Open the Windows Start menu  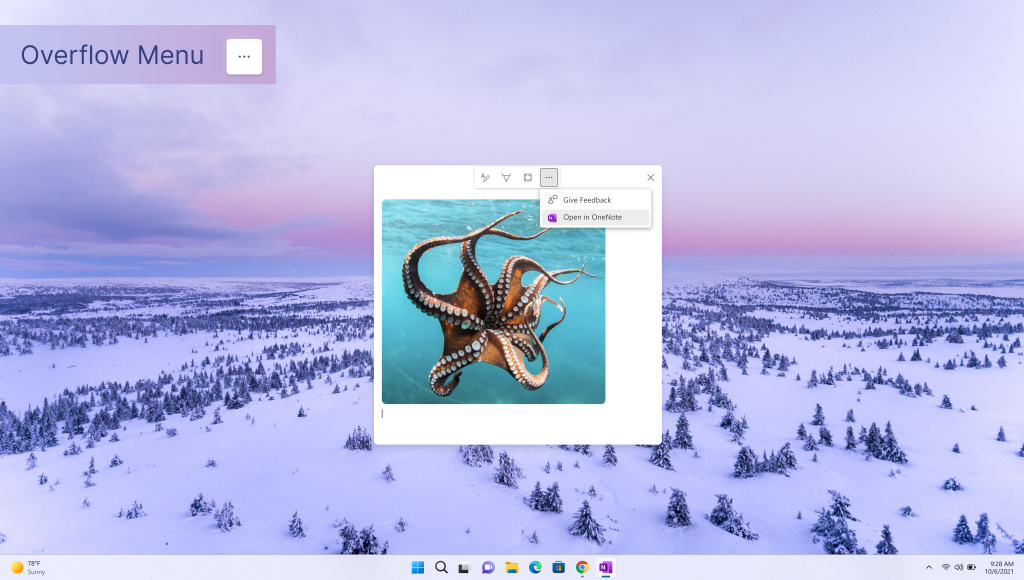417,568
